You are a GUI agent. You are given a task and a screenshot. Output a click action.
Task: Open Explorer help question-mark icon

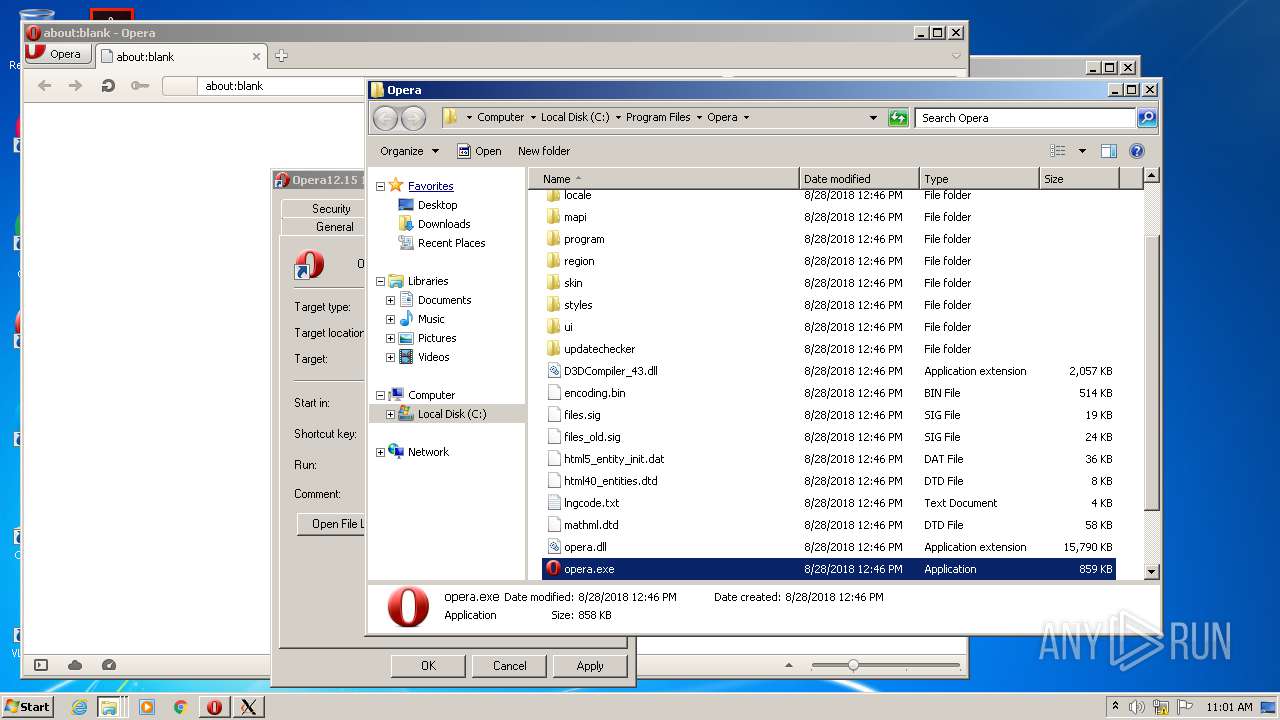click(1136, 151)
